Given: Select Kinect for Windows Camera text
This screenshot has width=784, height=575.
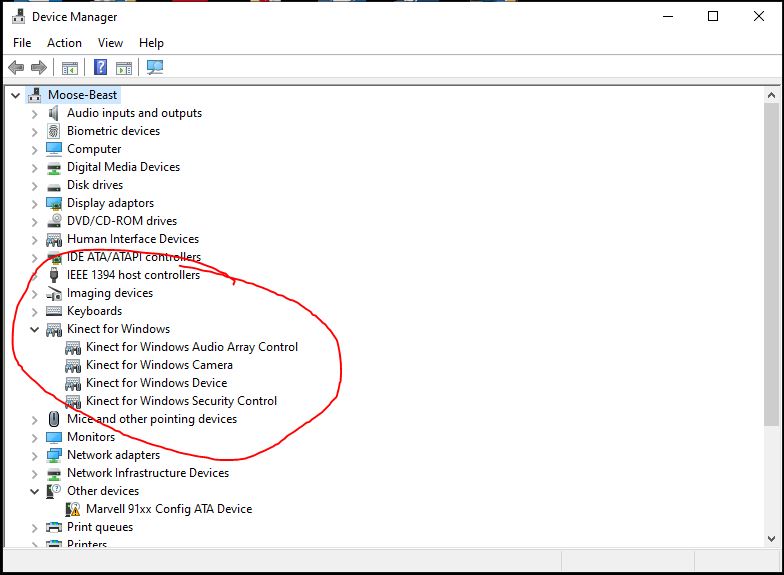Looking at the screenshot, I should [160, 365].
